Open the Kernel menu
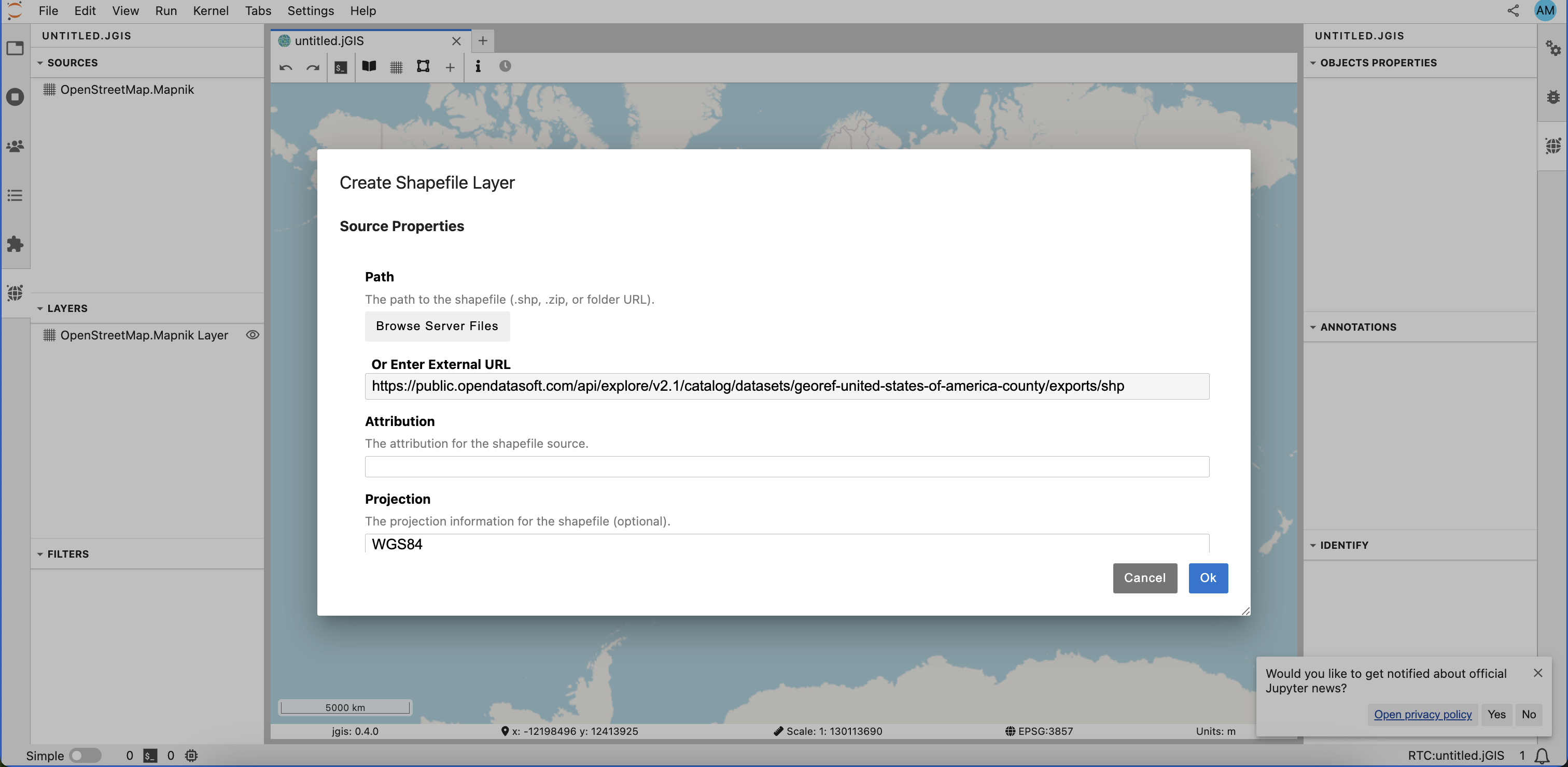The image size is (1568, 767). (x=211, y=11)
